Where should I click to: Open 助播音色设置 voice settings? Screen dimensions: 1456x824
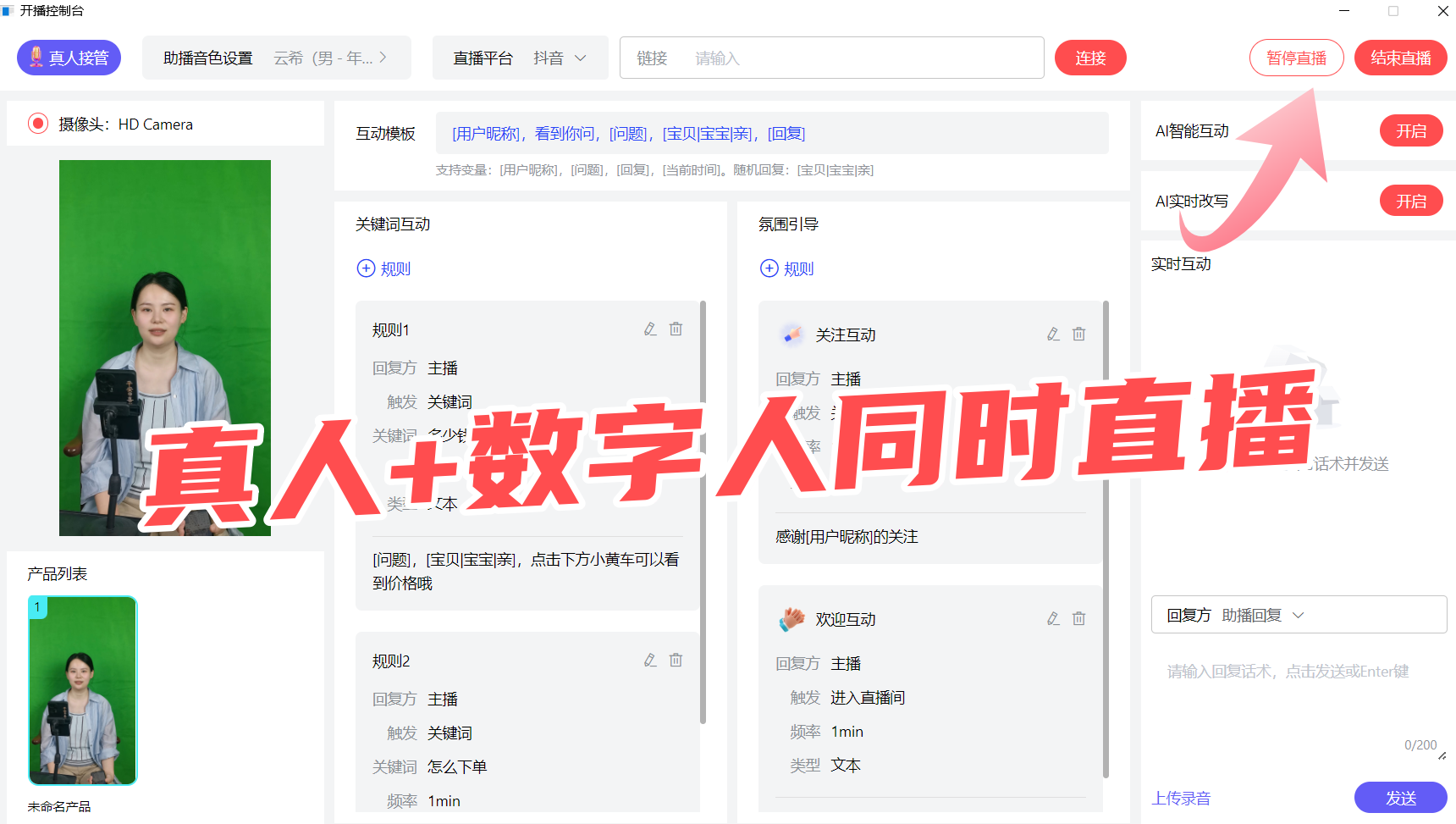click(276, 58)
